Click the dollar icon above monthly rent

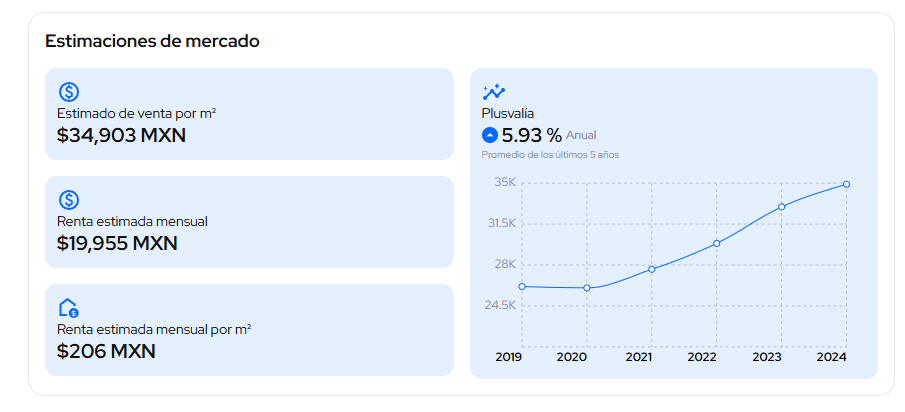pyautogui.click(x=69, y=200)
